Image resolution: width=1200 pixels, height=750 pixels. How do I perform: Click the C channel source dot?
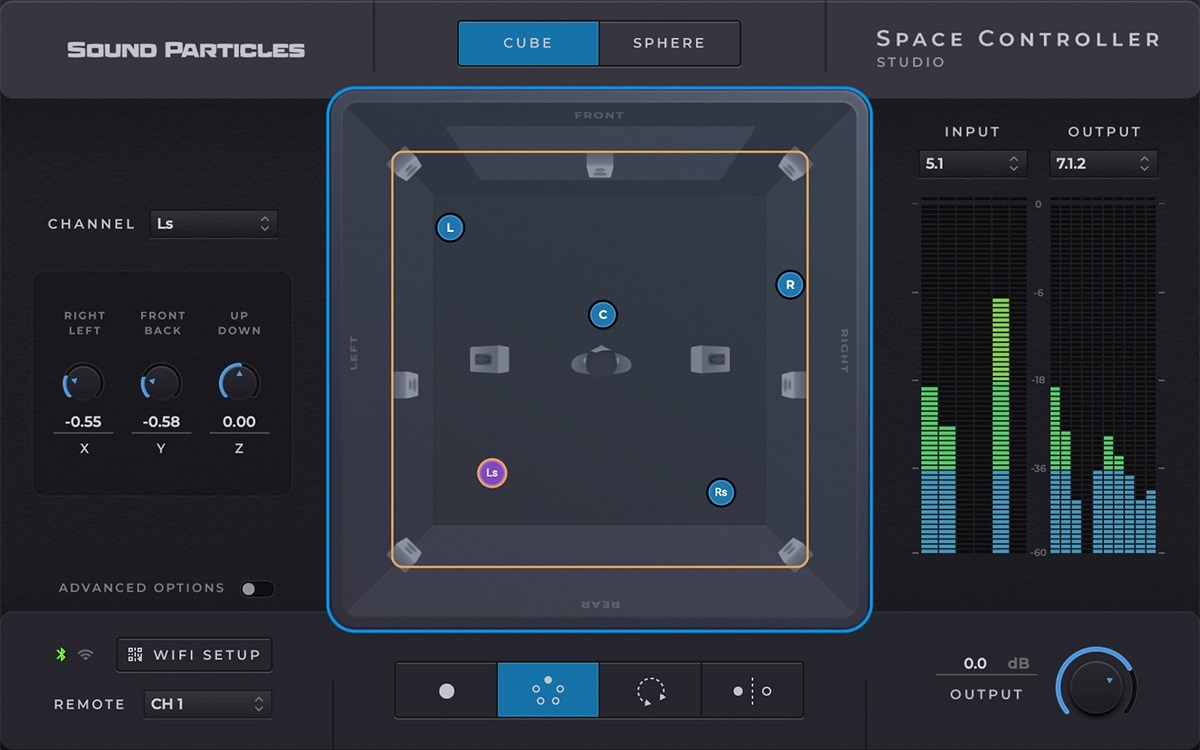603,315
